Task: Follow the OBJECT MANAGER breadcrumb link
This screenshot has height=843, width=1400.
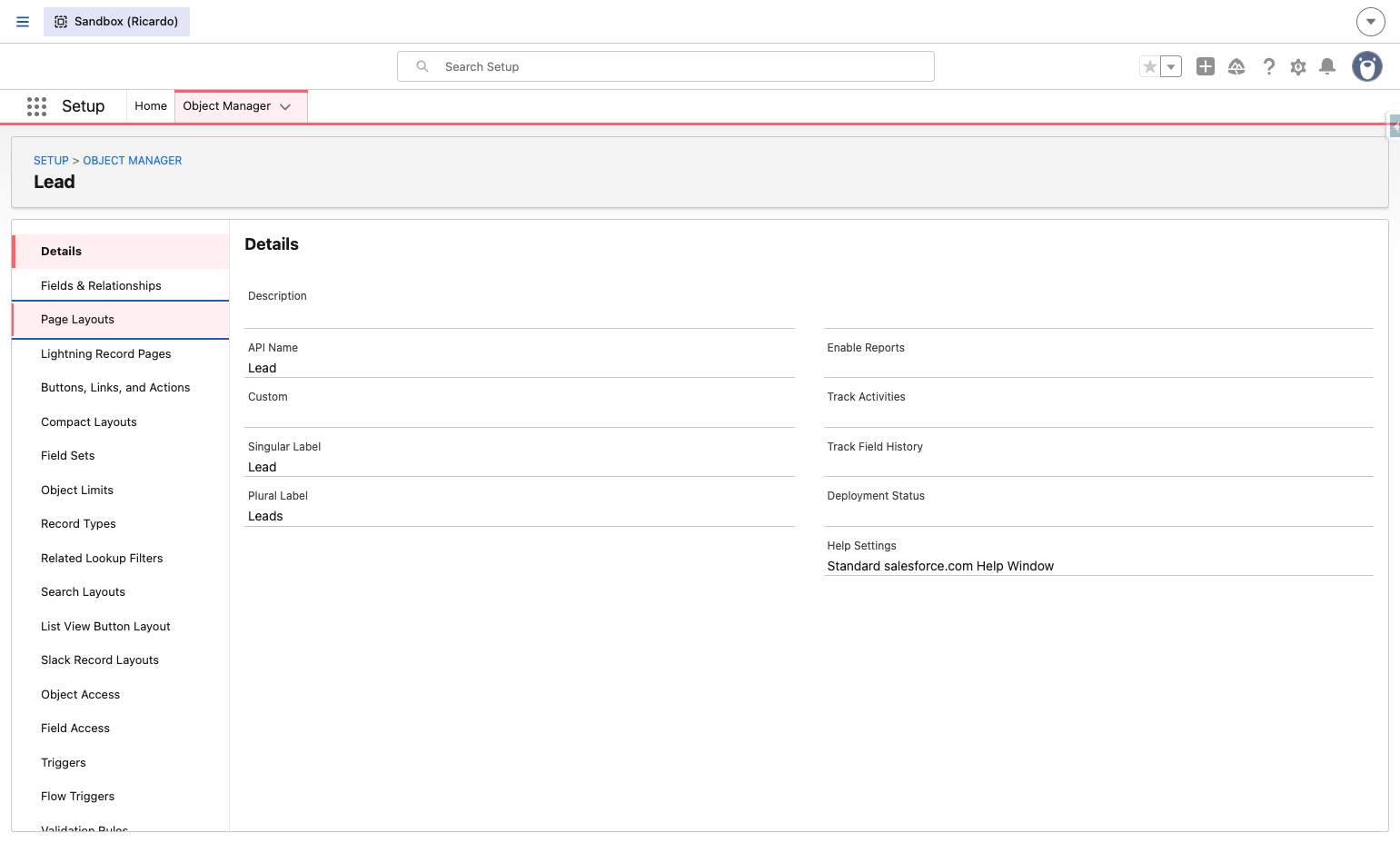Action: click(133, 161)
